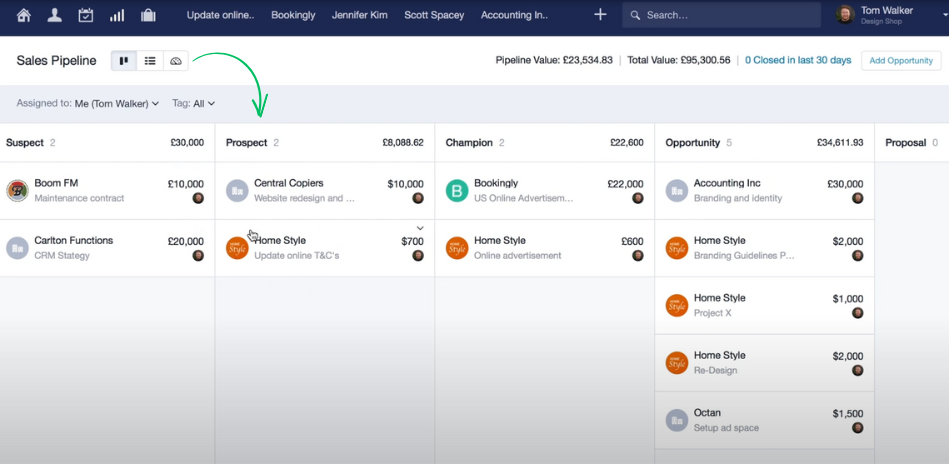
Task: Click Tom Walker profile avatar
Action: pos(845,15)
